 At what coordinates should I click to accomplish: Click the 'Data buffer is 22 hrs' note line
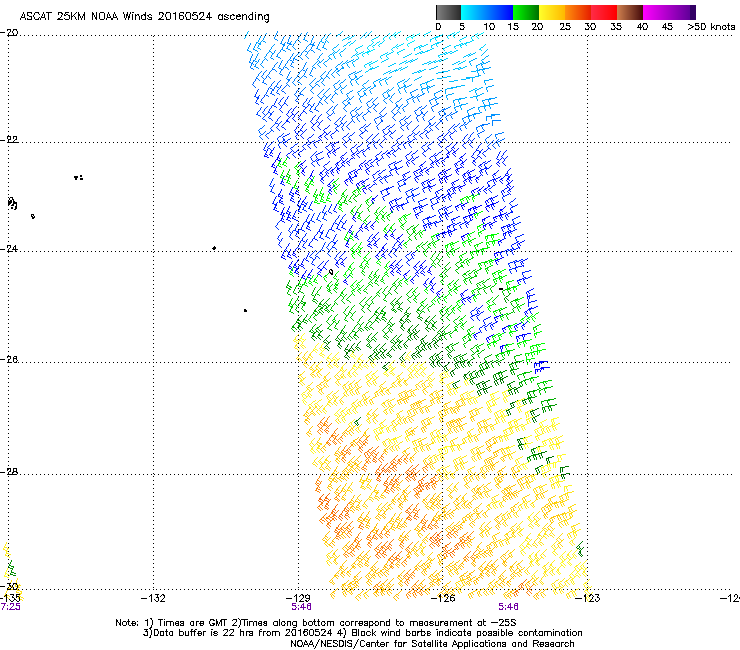tap(362, 633)
